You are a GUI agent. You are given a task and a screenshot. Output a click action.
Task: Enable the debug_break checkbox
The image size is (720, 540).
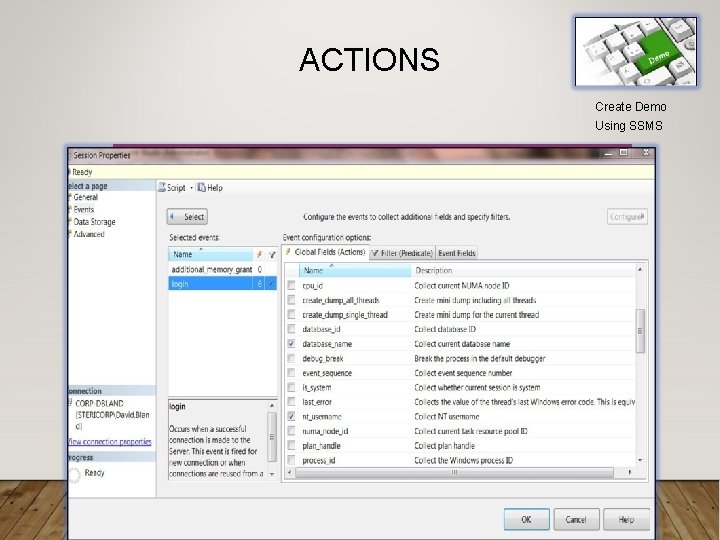click(x=291, y=358)
